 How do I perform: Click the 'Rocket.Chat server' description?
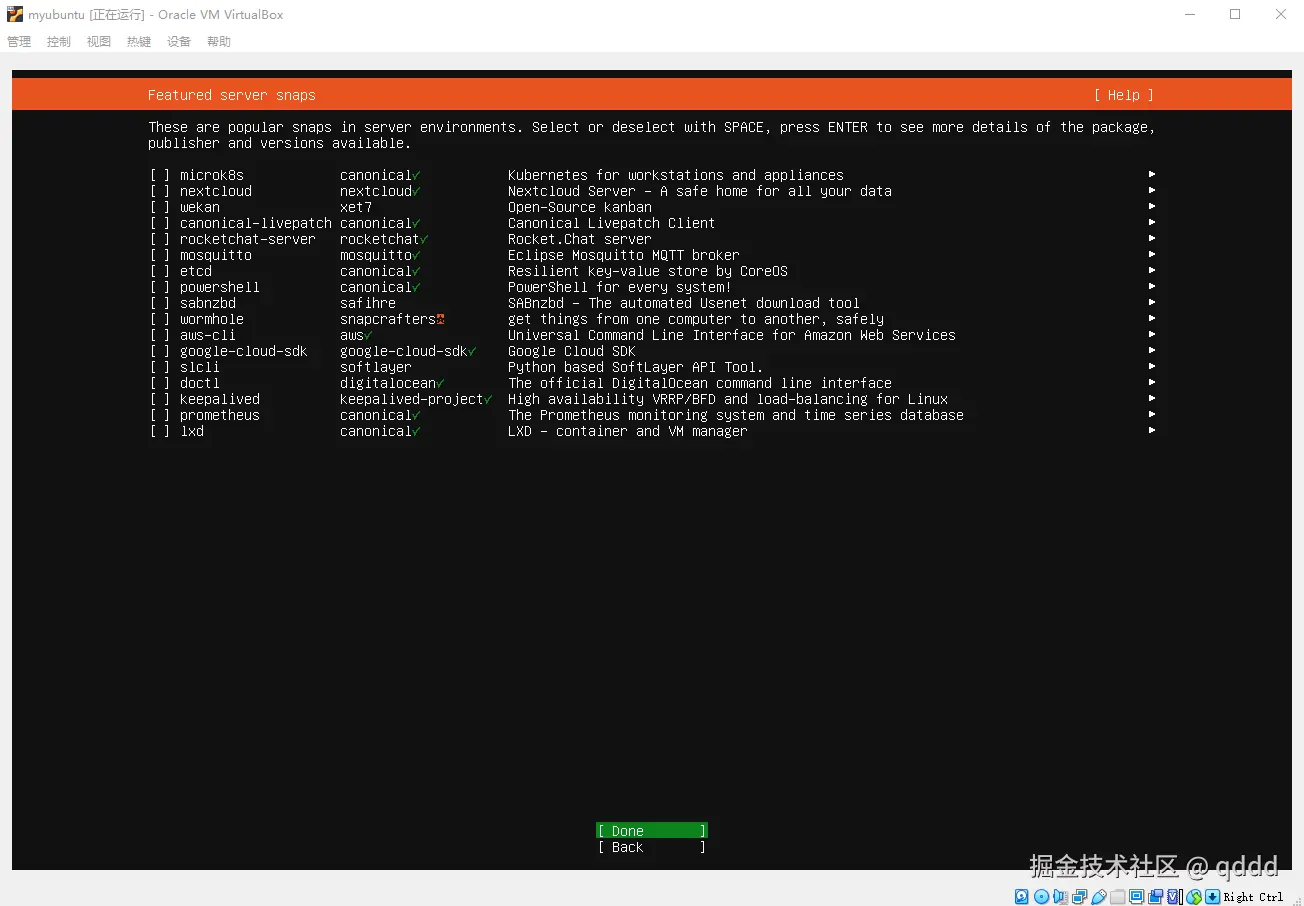(580, 239)
